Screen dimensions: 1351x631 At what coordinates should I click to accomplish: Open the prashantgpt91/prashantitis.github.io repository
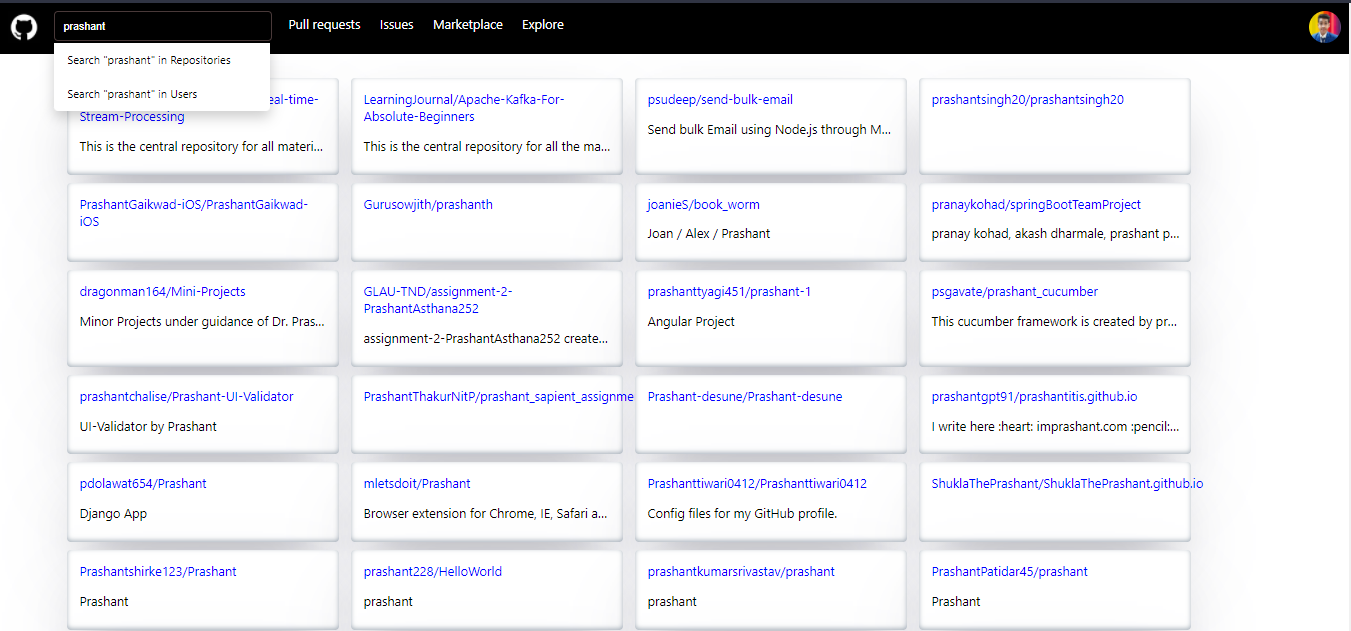coord(1033,396)
